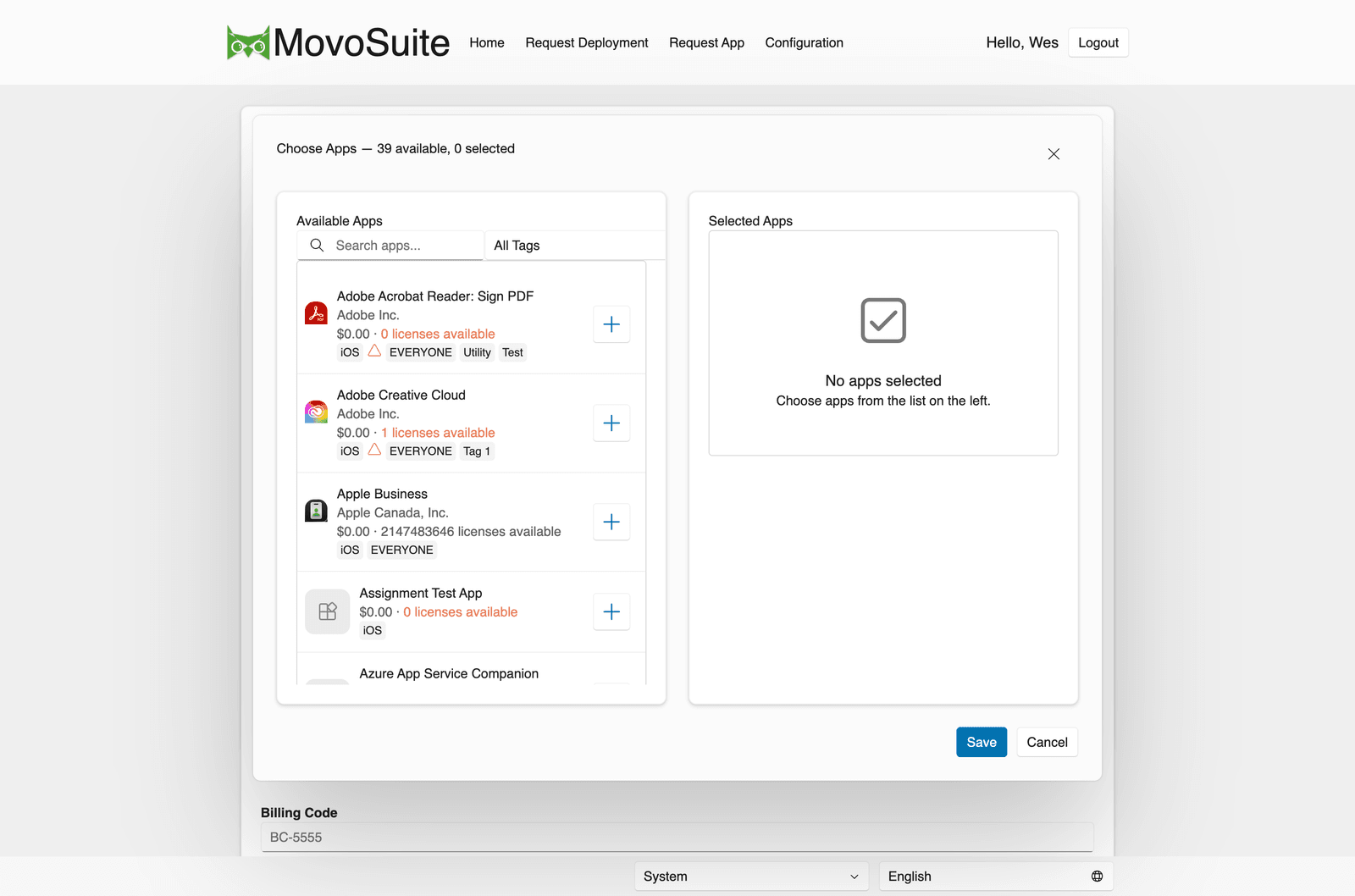Focus the Search apps input field
This screenshot has height=896, width=1355.
coord(390,246)
